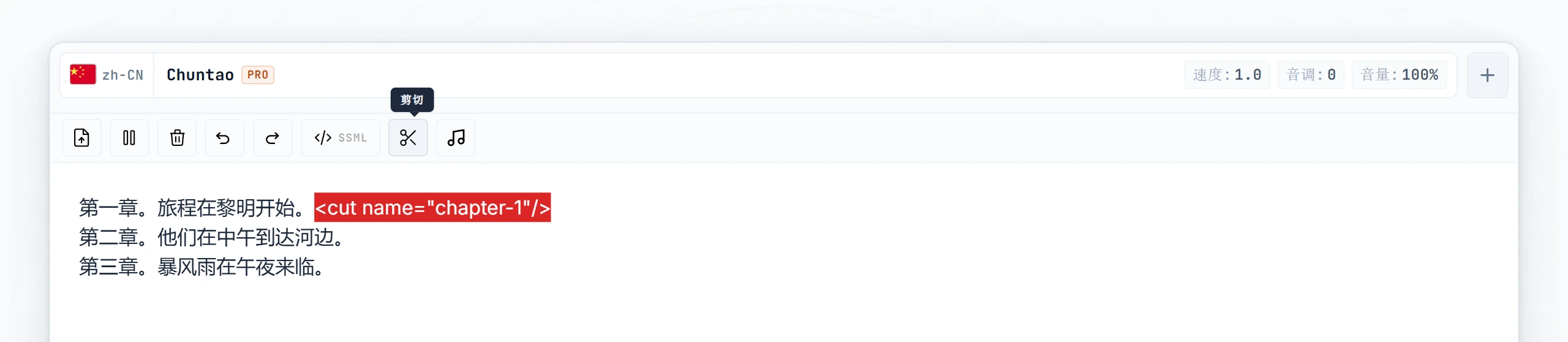Redo the last undone edit
Image resolution: width=1568 pixels, height=342 pixels.
(273, 138)
